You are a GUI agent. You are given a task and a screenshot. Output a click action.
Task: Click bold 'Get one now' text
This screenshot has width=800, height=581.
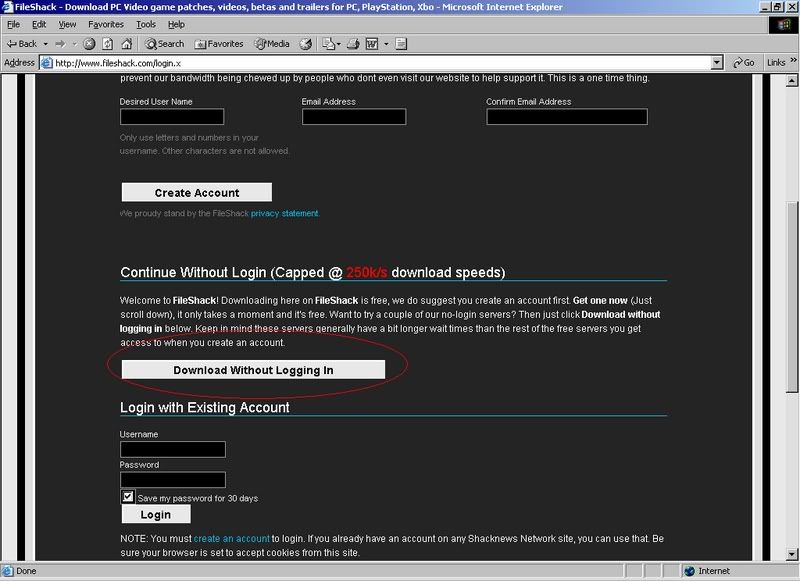click(x=600, y=300)
